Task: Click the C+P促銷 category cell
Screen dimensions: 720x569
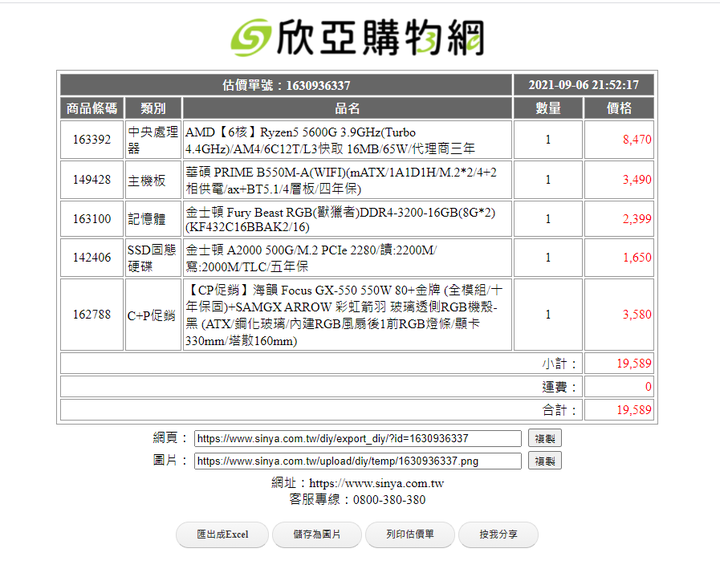Action: tap(153, 315)
